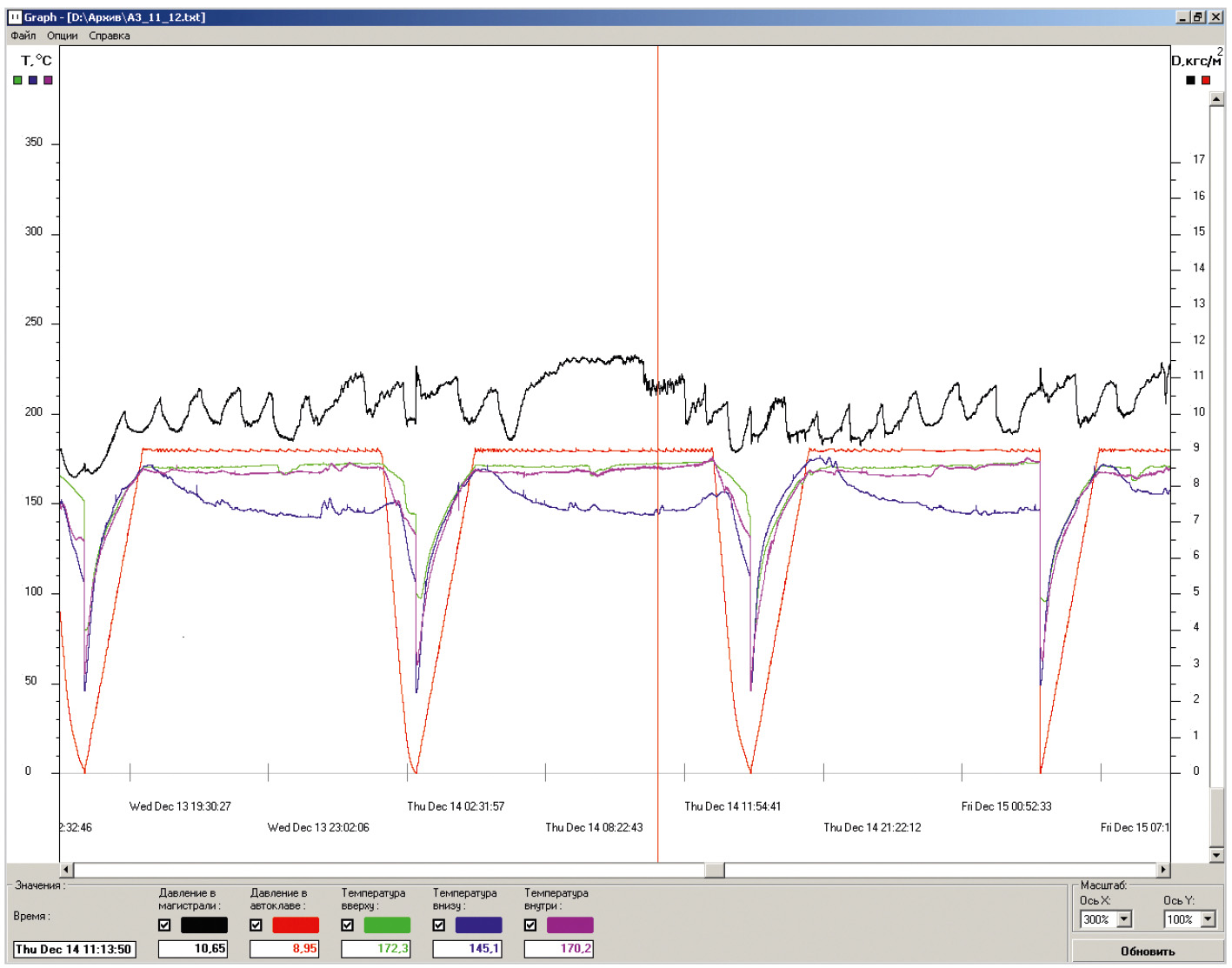Image resolution: width=1232 pixels, height=968 pixels.
Task: Click the Graph application title bar icon
Action: coord(14,17)
